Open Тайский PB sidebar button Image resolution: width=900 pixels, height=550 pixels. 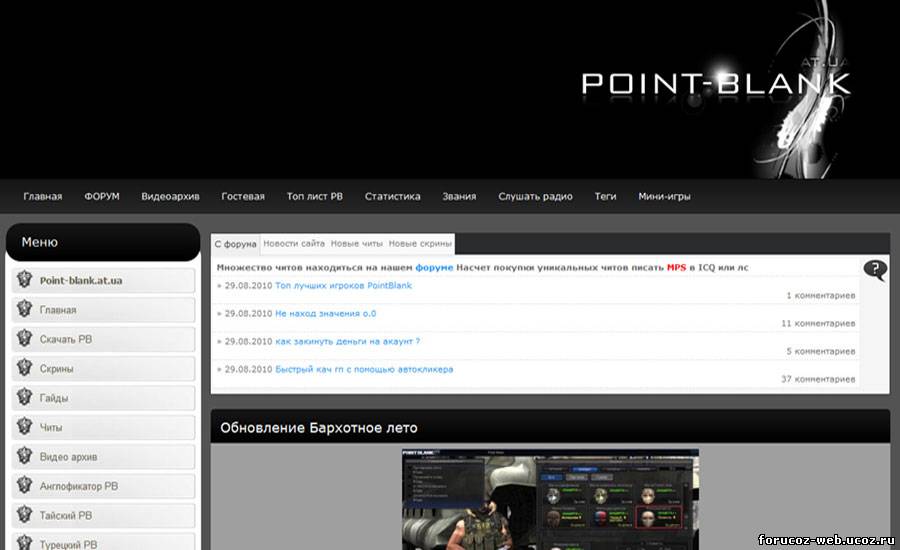click(x=103, y=515)
